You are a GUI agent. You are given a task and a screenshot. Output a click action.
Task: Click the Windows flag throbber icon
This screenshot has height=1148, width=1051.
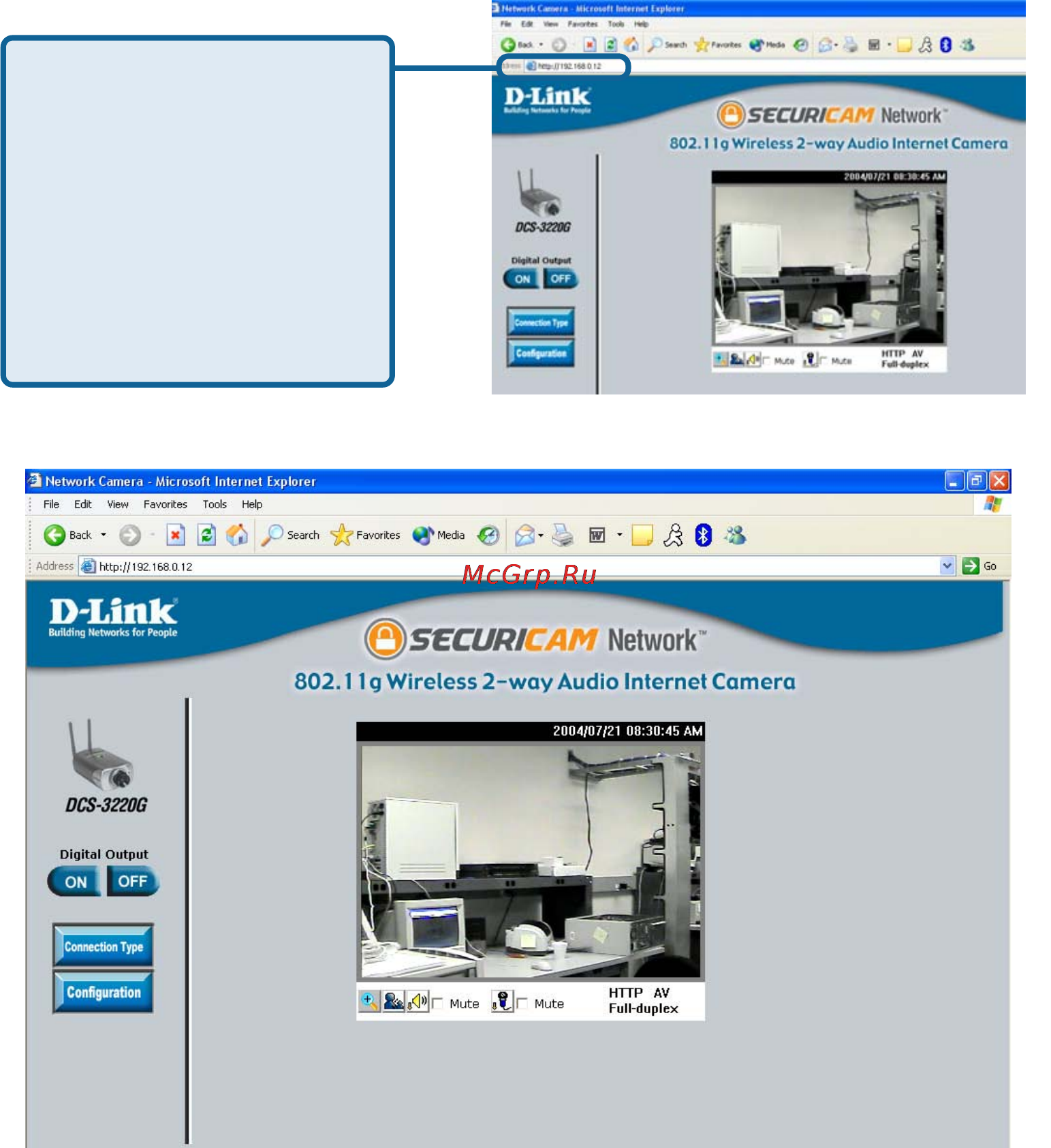point(993,504)
